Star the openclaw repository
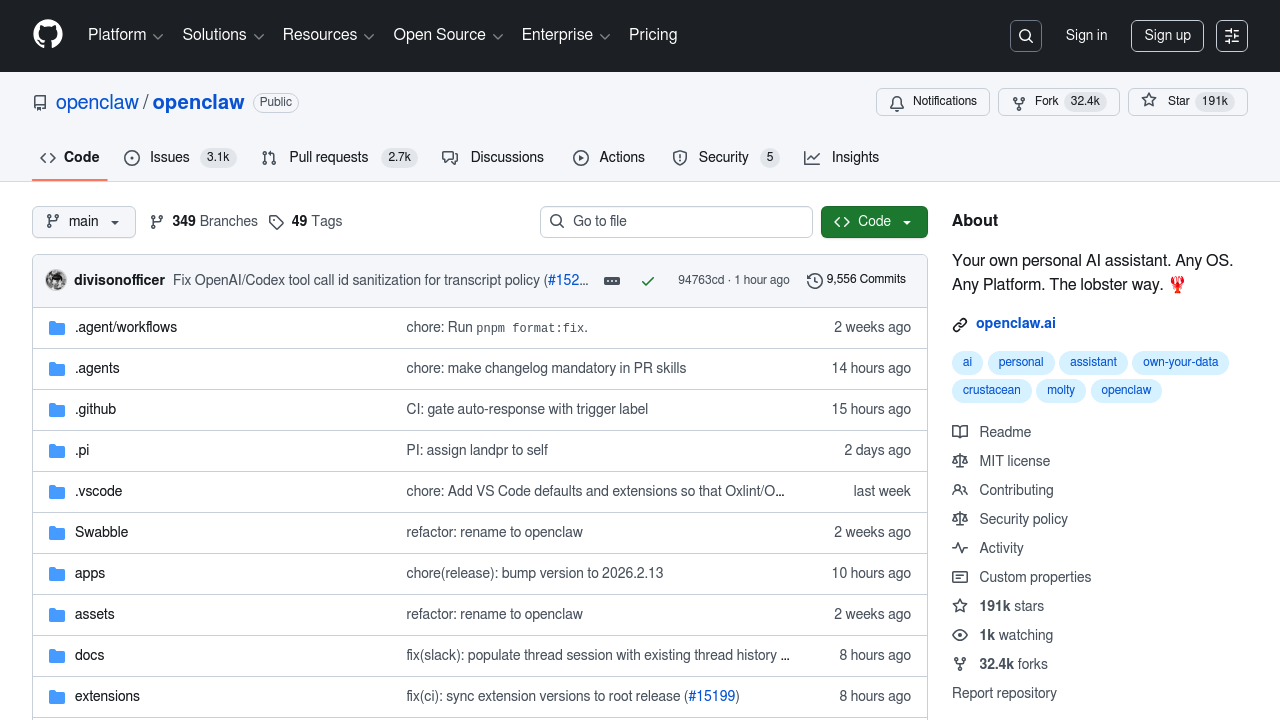Viewport: 1280px width, 720px height. (x=1187, y=102)
